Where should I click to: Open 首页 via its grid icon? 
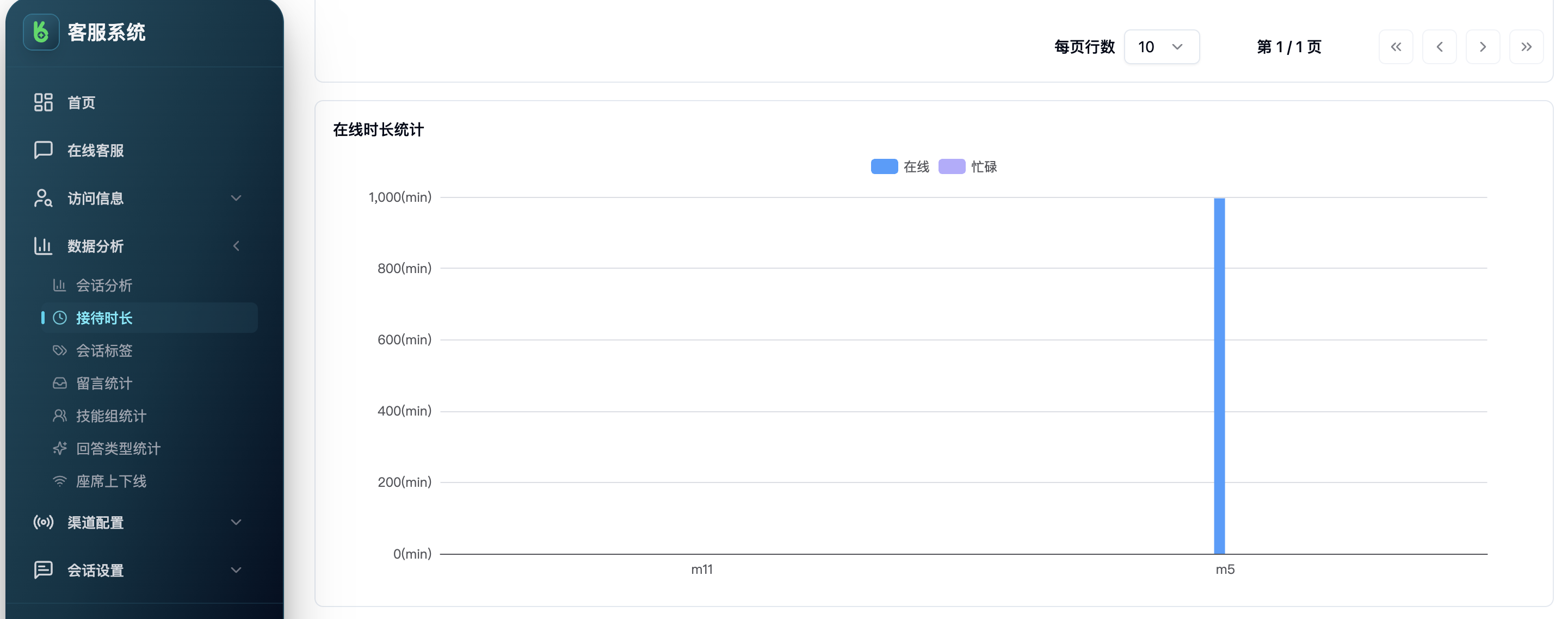(x=43, y=102)
